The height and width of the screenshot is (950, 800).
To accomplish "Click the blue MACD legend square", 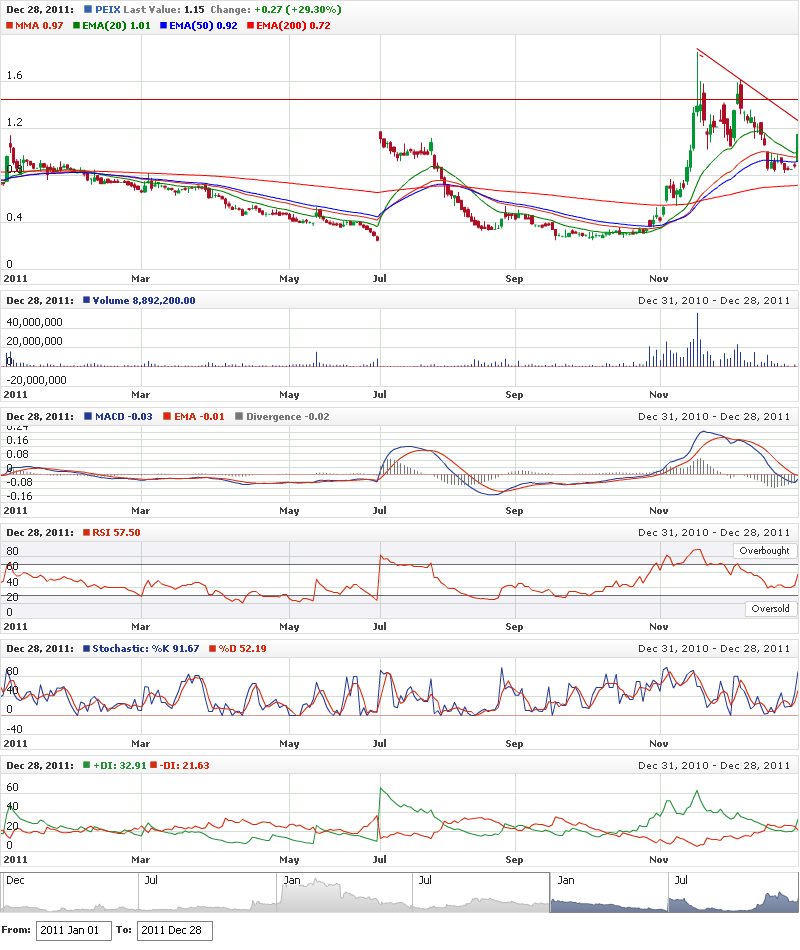I will 88,416.
